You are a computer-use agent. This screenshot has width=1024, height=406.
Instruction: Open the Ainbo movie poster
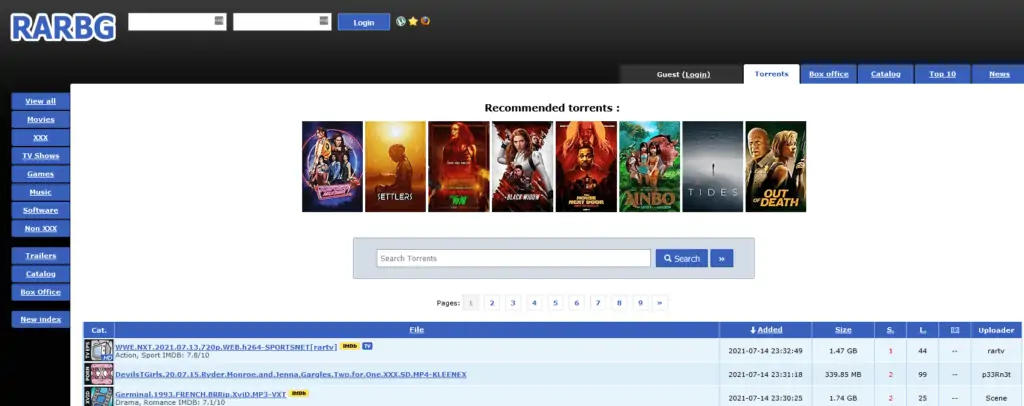650,166
